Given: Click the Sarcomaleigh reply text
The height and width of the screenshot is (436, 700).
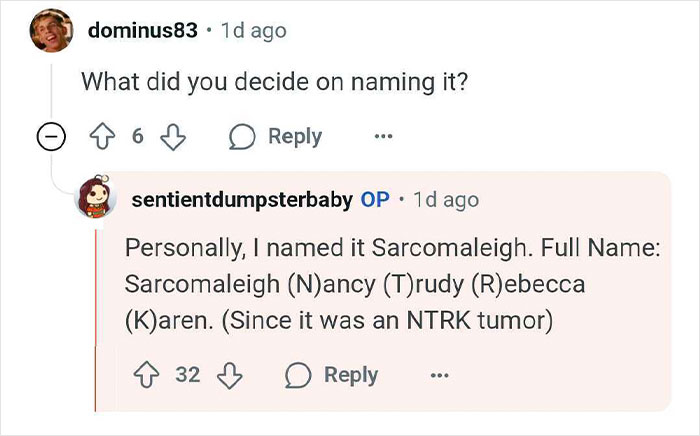Looking at the screenshot, I should [x=390, y=285].
